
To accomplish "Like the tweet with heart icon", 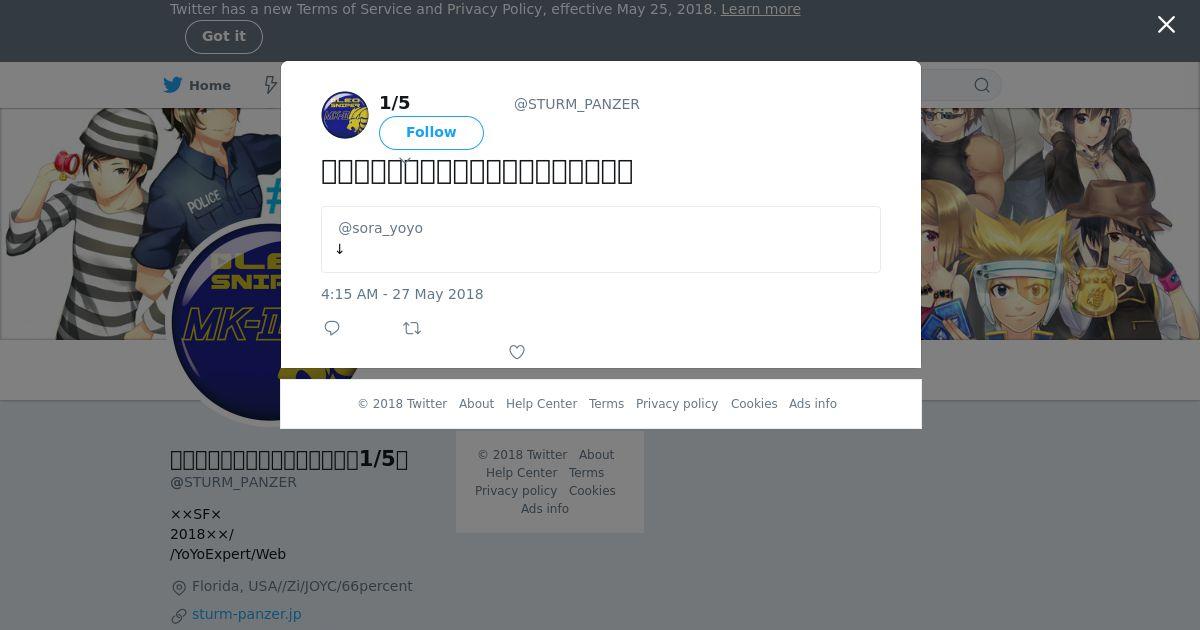I will tap(517, 352).
